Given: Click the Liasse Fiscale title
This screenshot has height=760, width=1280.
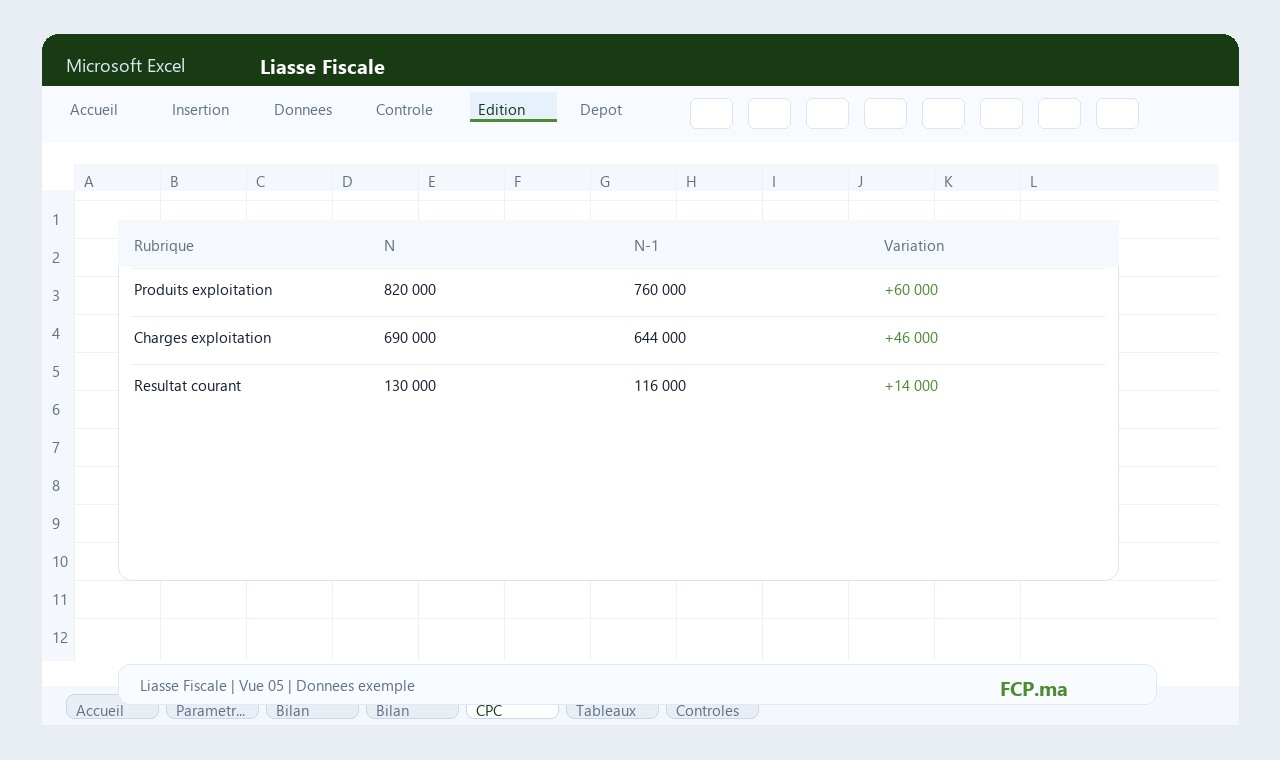Looking at the screenshot, I should [x=322, y=67].
